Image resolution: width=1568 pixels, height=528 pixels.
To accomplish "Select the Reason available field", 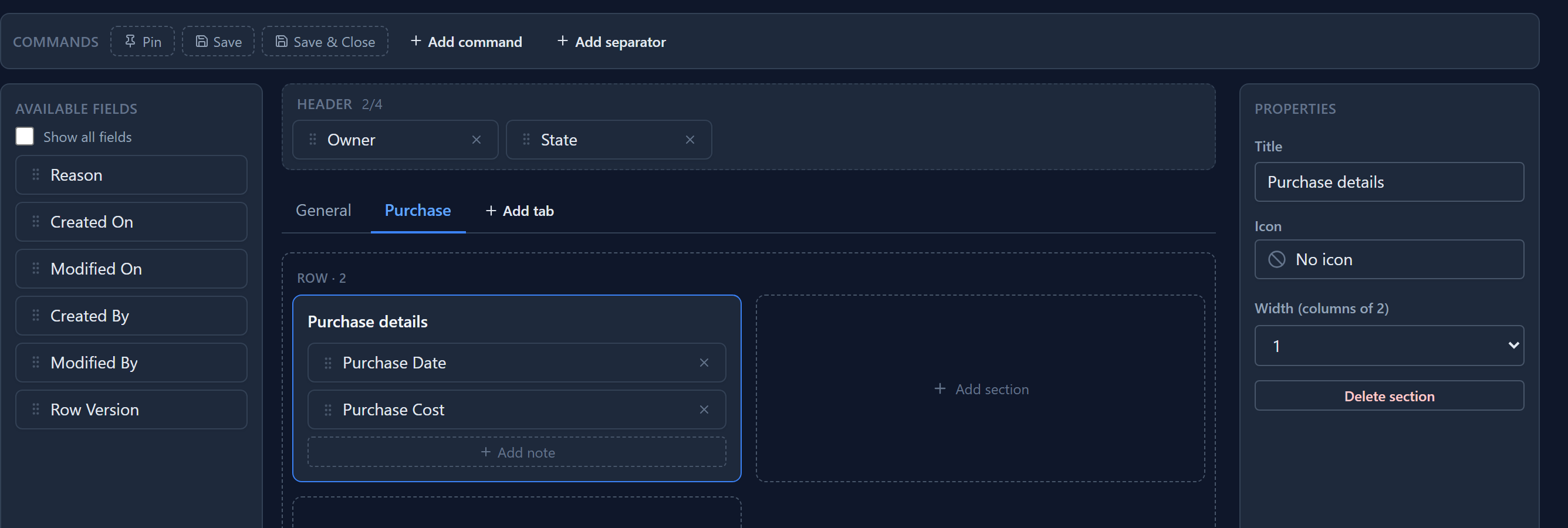I will pos(131,175).
